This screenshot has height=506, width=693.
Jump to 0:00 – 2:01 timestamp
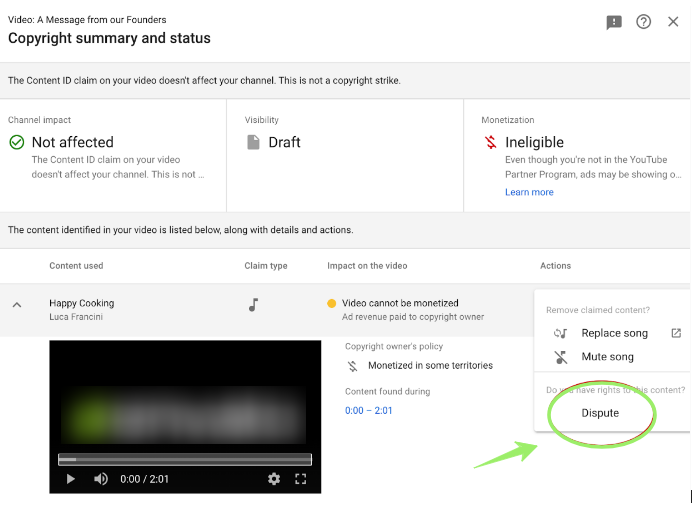click(369, 411)
